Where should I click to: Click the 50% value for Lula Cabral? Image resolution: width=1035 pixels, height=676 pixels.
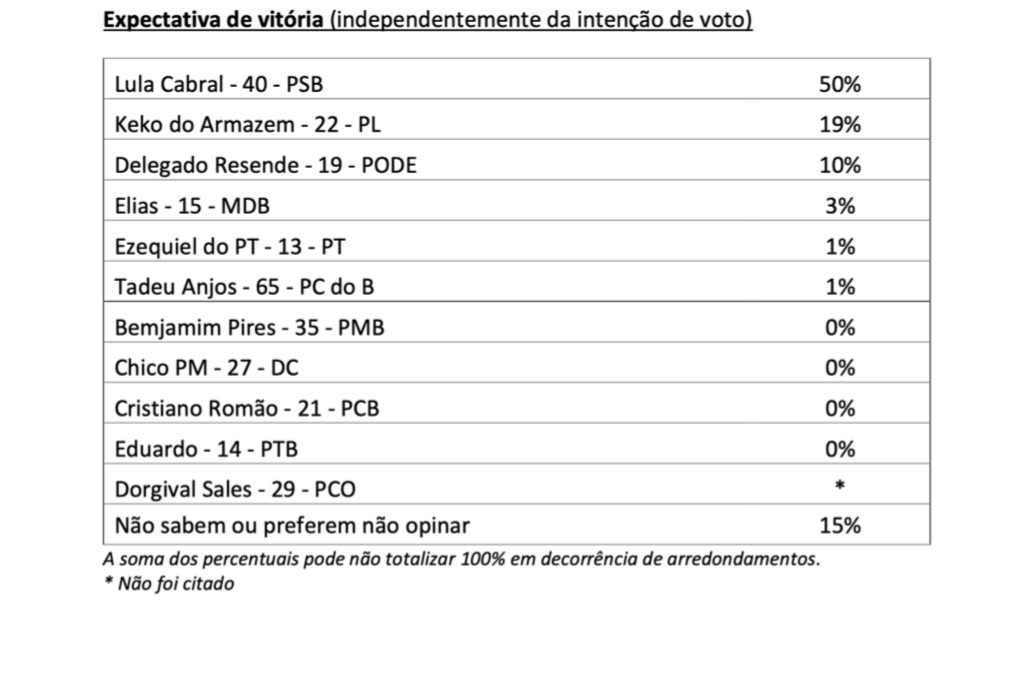pos(840,84)
